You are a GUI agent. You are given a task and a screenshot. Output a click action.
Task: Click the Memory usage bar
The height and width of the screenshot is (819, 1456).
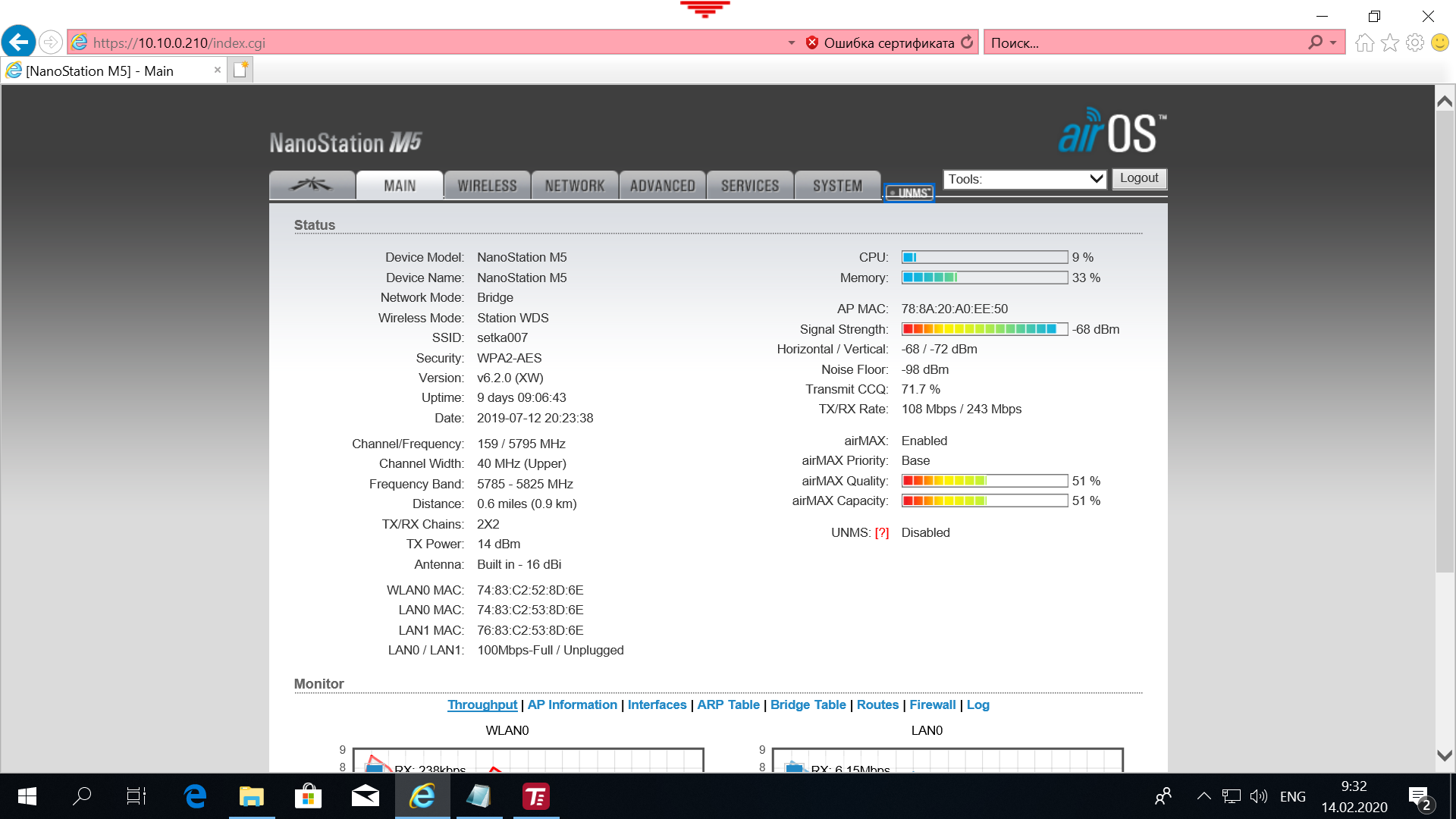pyautogui.click(x=984, y=278)
